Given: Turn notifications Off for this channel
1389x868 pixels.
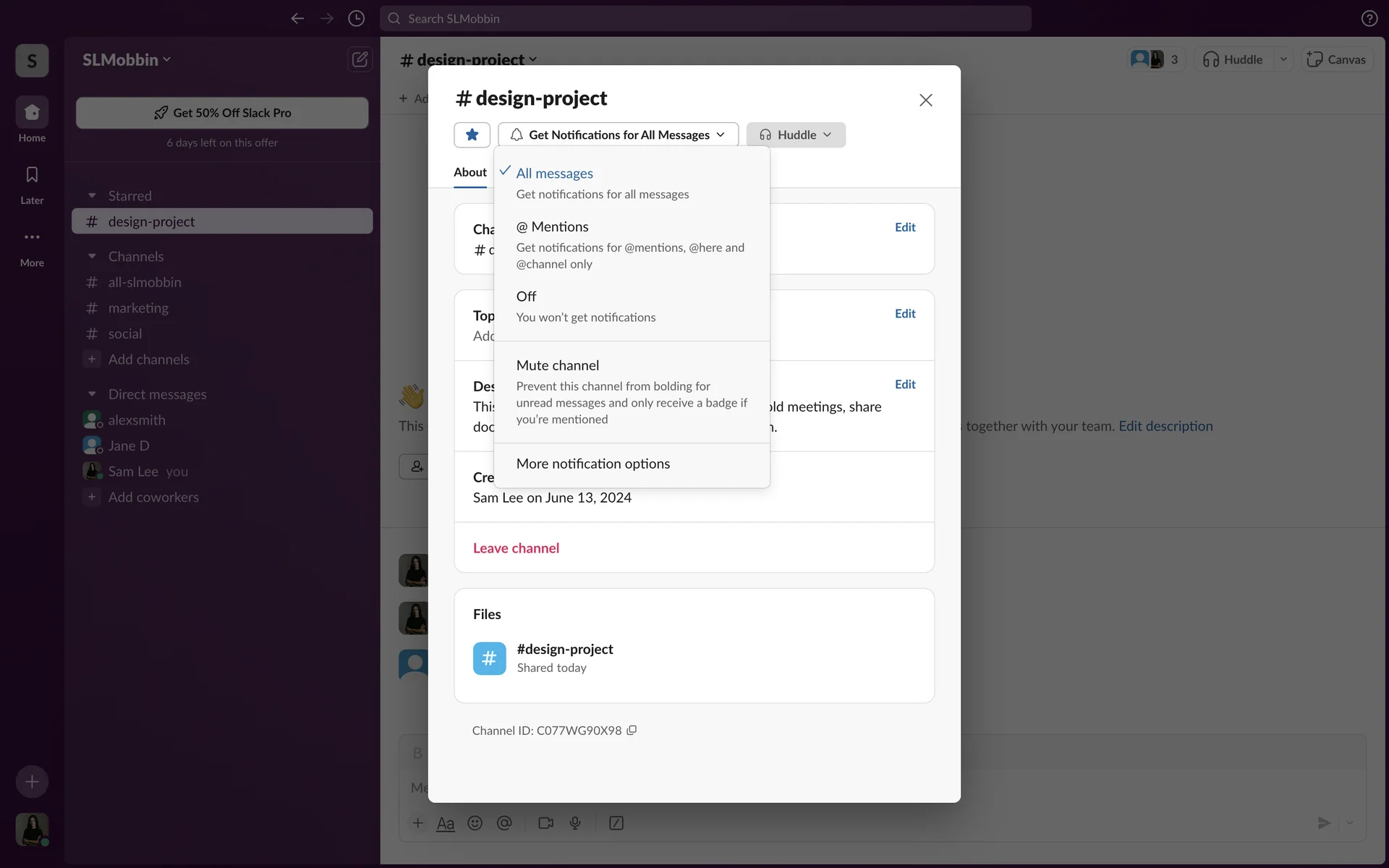Looking at the screenshot, I should pos(526,297).
